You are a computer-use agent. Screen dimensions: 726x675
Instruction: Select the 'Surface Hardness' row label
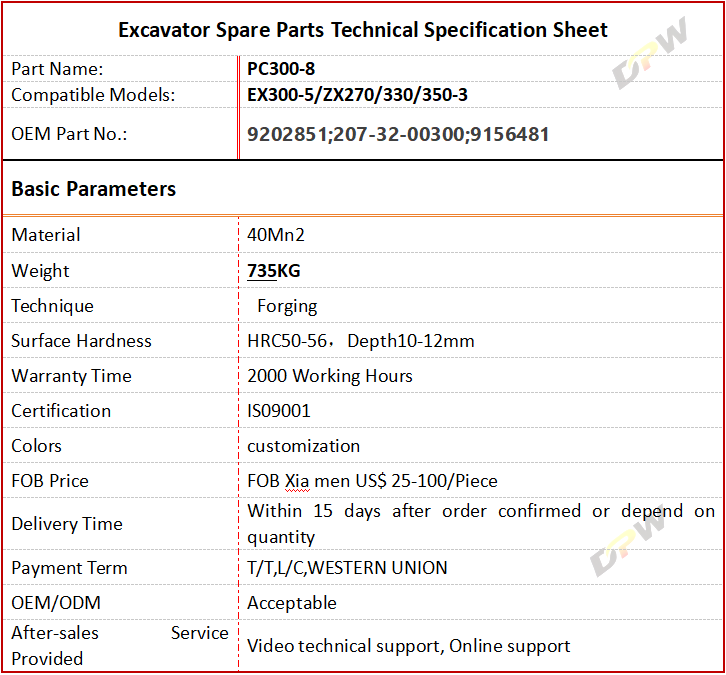click(81, 341)
